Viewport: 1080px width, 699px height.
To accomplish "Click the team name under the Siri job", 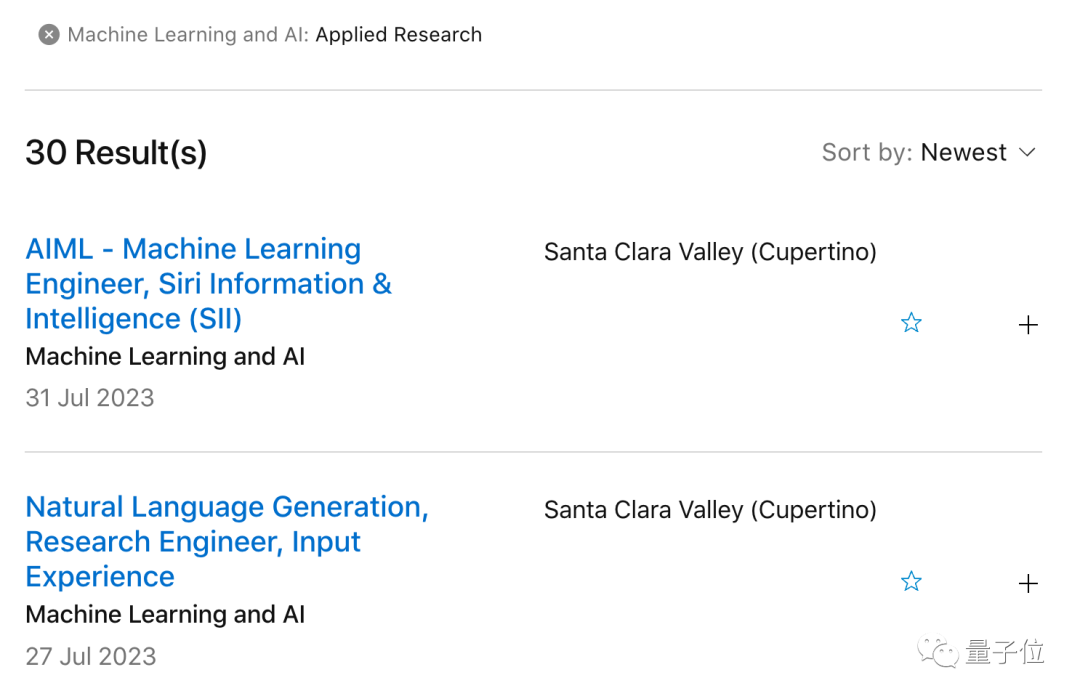I will pos(165,357).
